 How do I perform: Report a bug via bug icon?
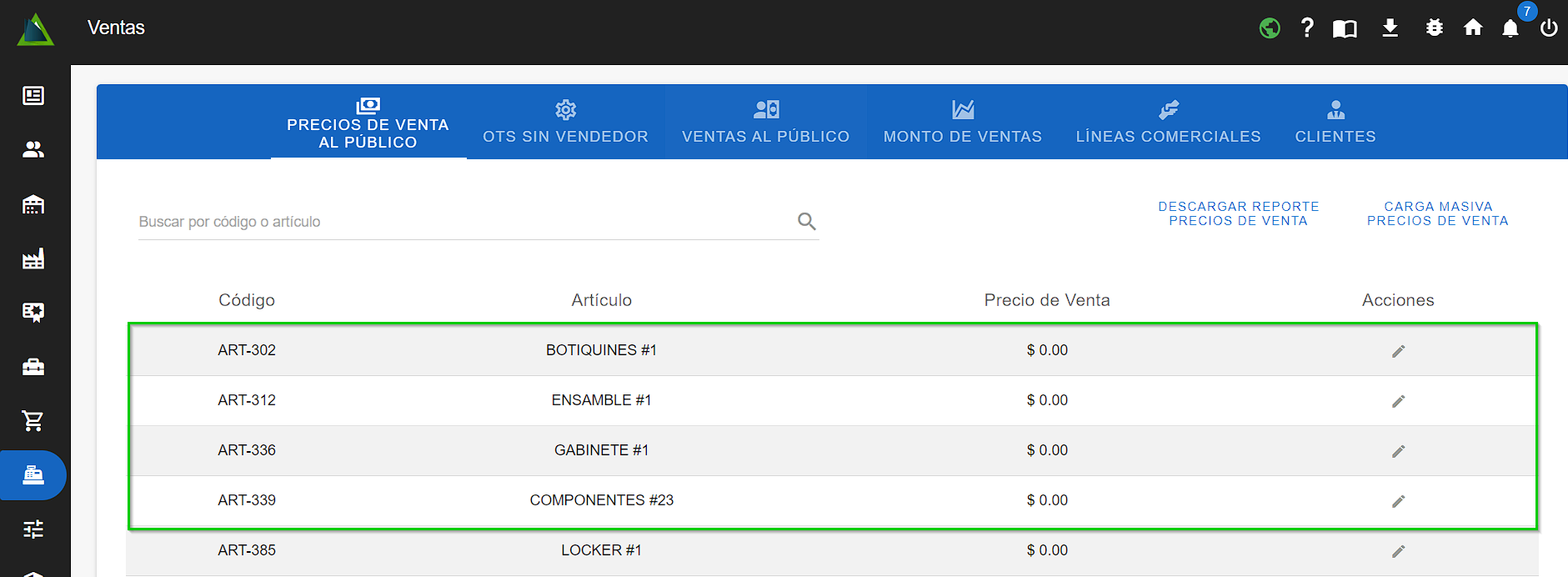1434,28
